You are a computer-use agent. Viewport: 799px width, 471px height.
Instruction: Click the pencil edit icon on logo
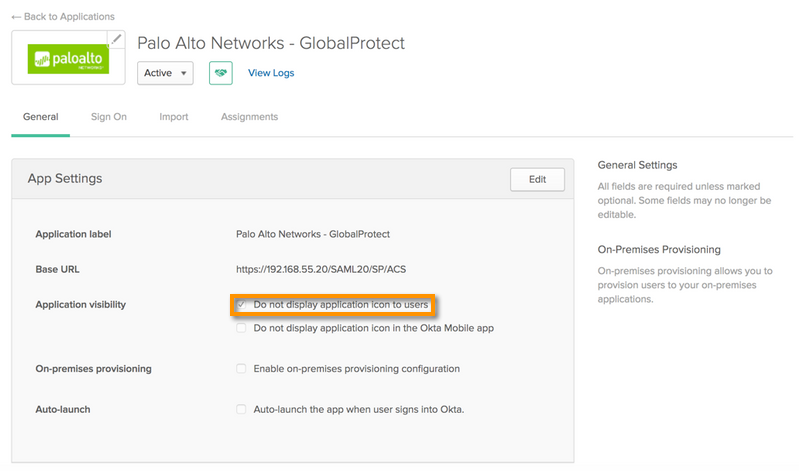(116, 39)
